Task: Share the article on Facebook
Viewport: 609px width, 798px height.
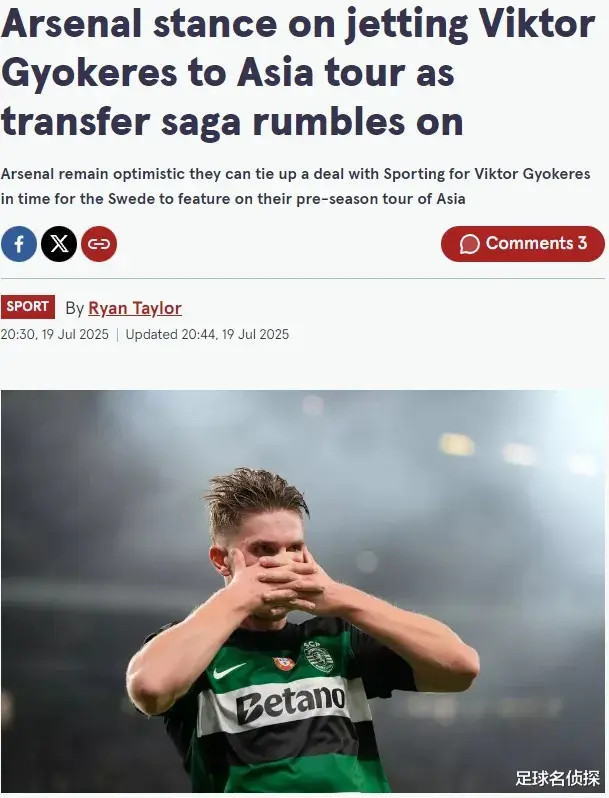Action: click(19, 244)
